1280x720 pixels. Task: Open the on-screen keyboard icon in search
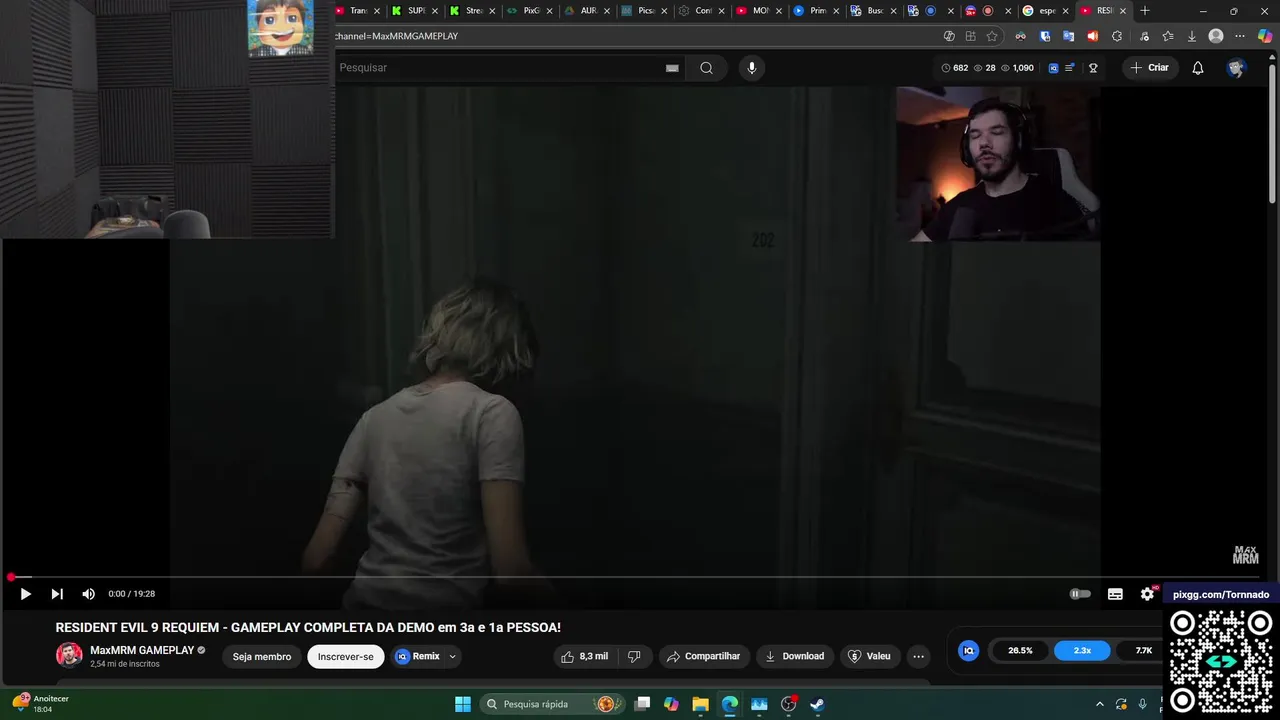click(x=672, y=68)
